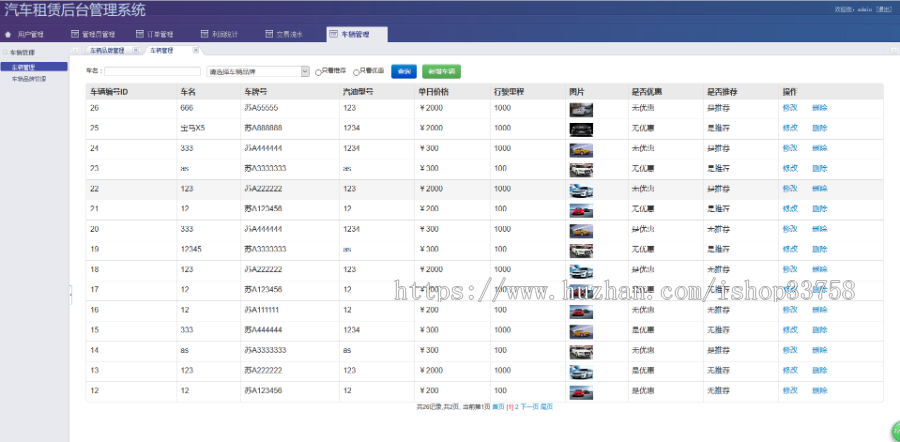Click 修改 for vehicle ID 26
Screen dimensions: 900x442
pos(790,108)
